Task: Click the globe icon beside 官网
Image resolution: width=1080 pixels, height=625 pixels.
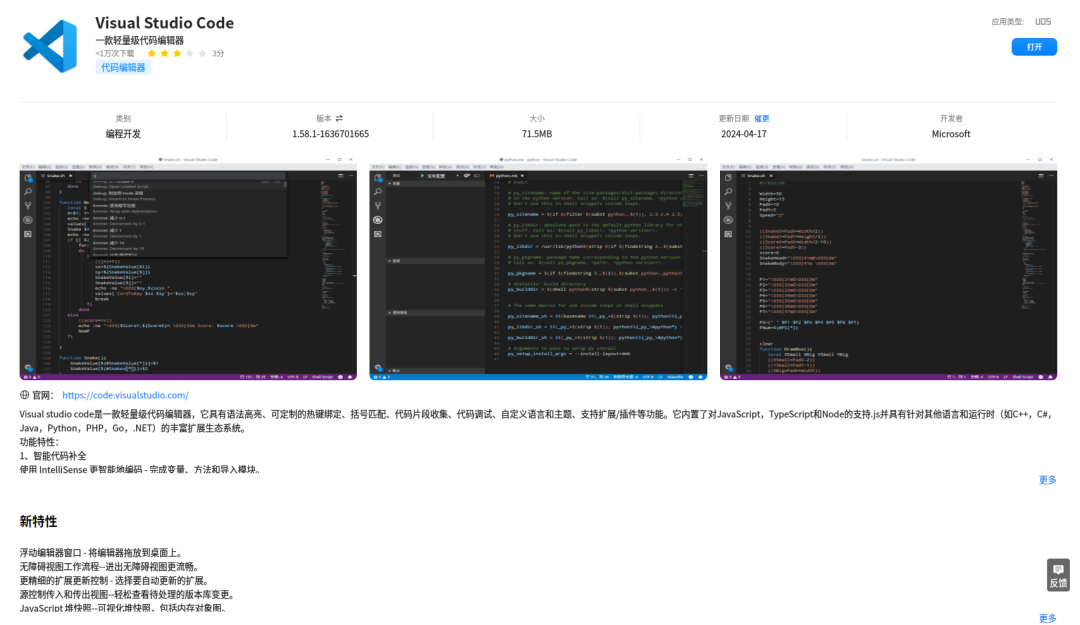Action: [x=25, y=395]
